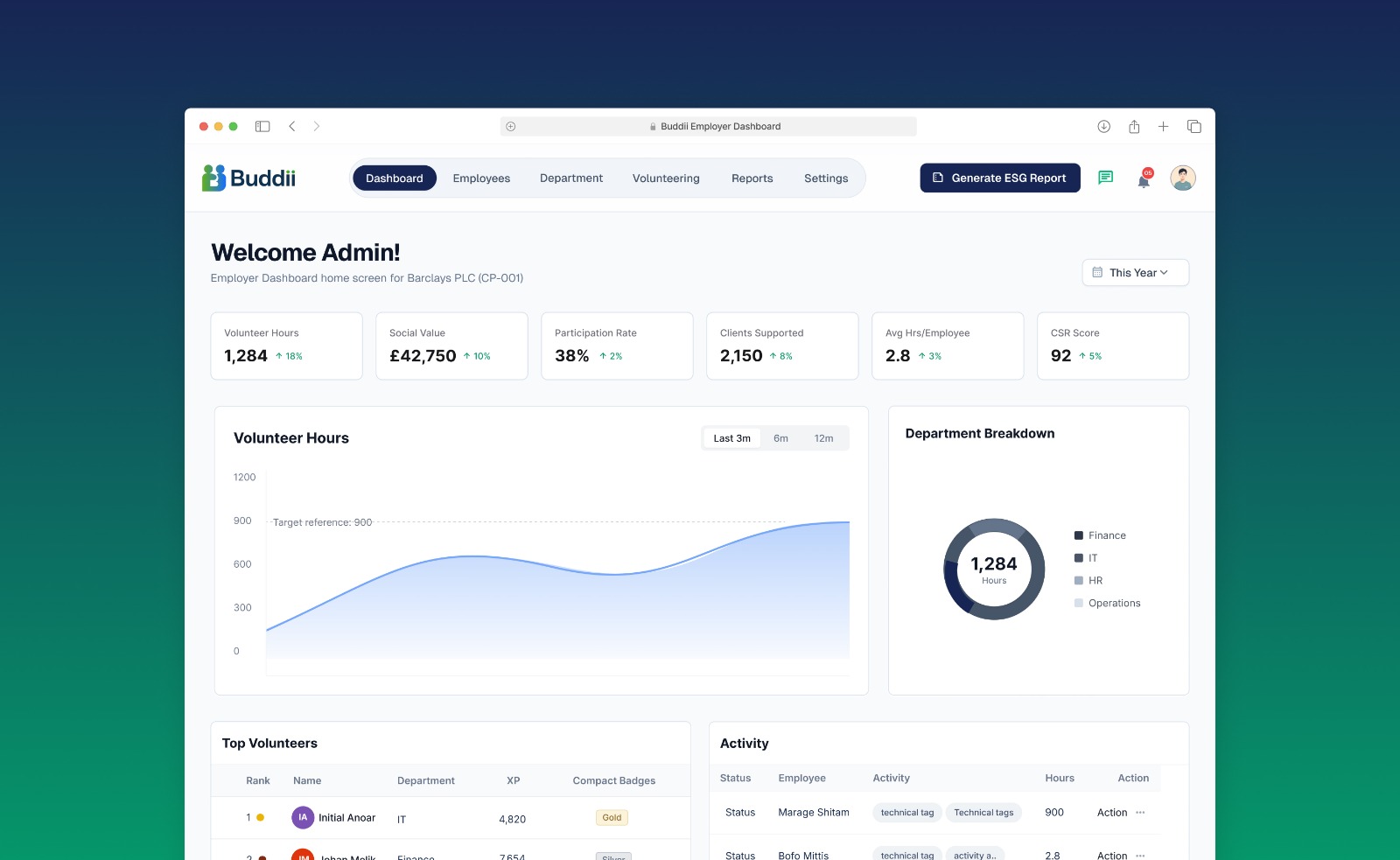Click the Buddii logo
The width and height of the screenshot is (1400, 860).
[248, 178]
